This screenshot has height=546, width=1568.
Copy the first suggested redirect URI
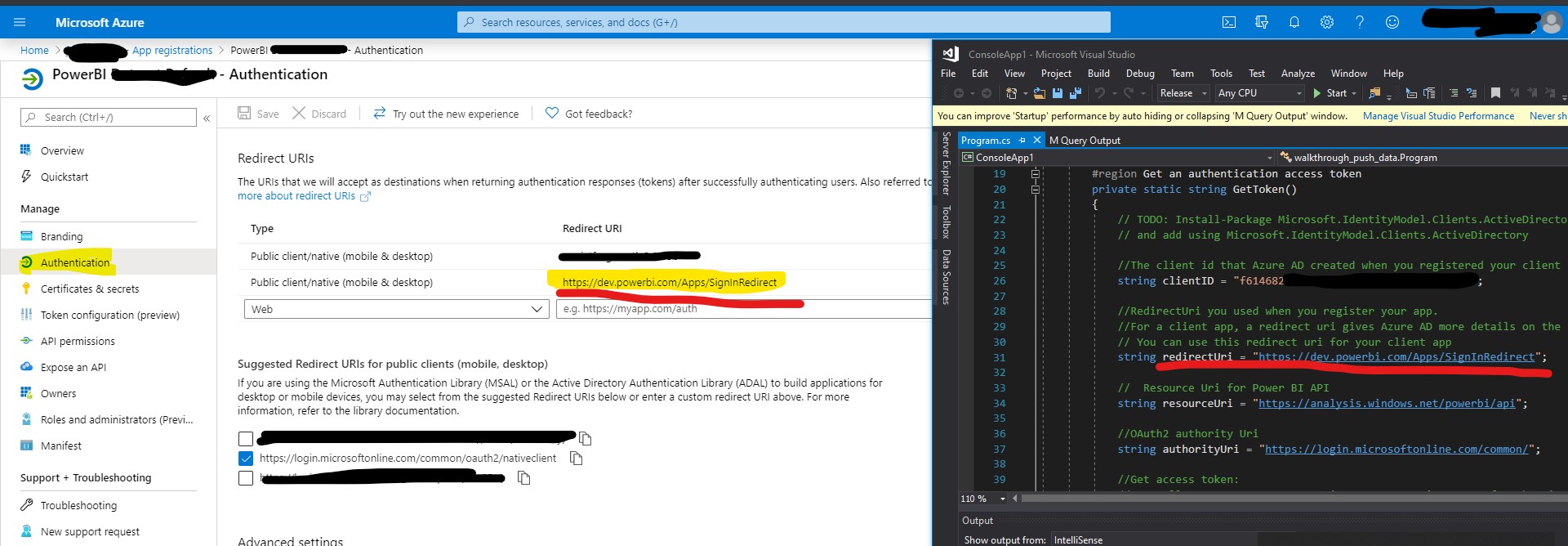(x=585, y=438)
